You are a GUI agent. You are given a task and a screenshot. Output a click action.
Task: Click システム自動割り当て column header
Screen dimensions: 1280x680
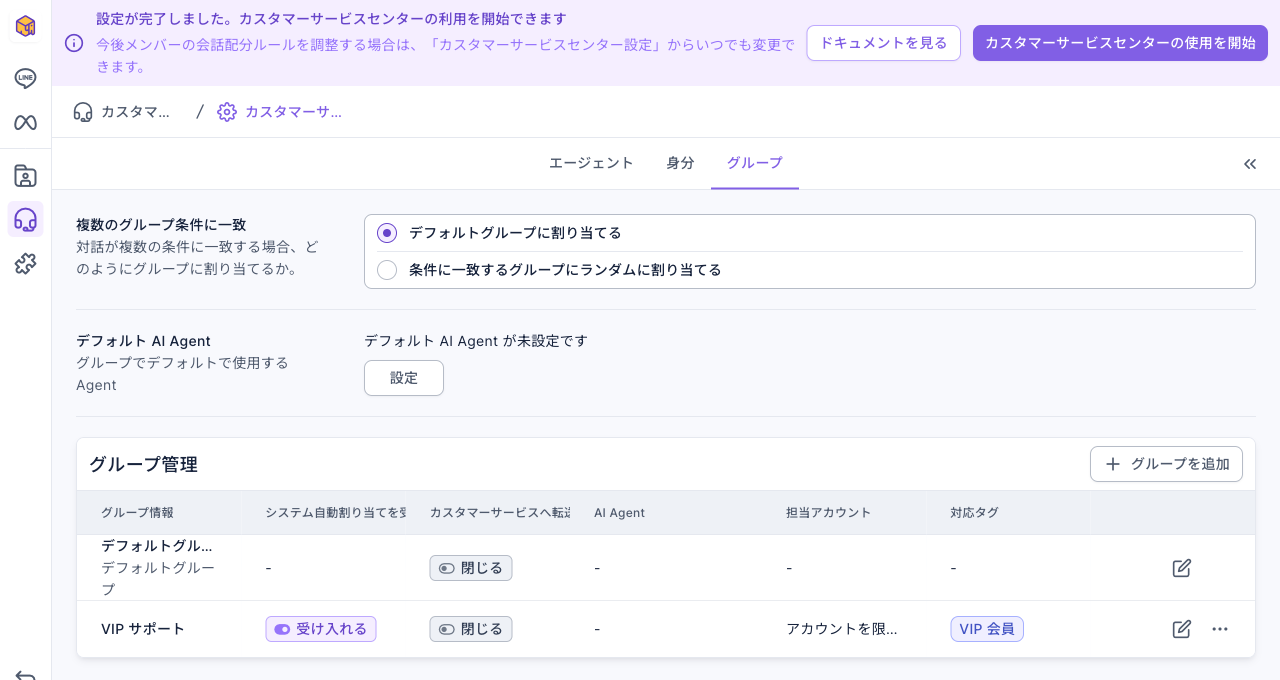click(336, 513)
